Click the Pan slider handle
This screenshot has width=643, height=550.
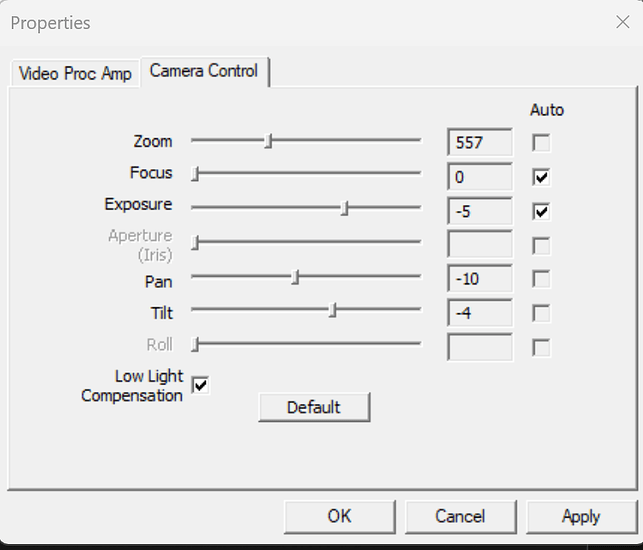pos(295,277)
